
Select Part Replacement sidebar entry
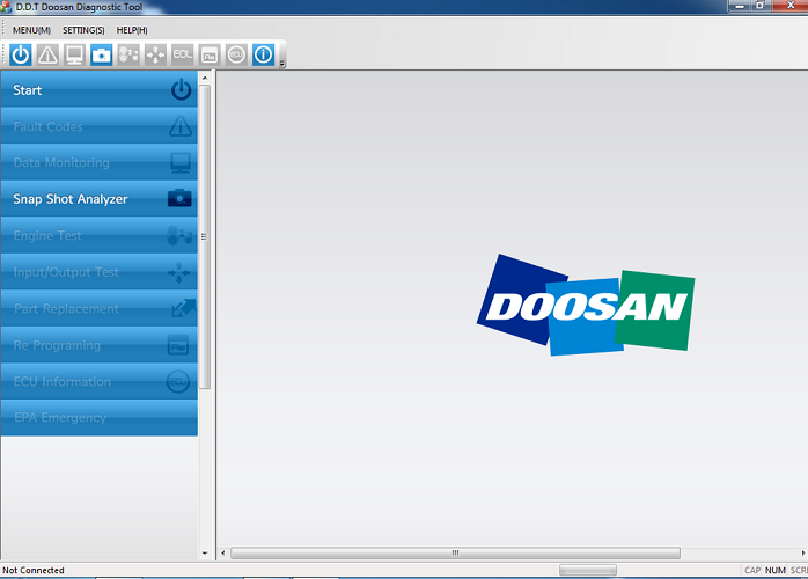pos(99,309)
